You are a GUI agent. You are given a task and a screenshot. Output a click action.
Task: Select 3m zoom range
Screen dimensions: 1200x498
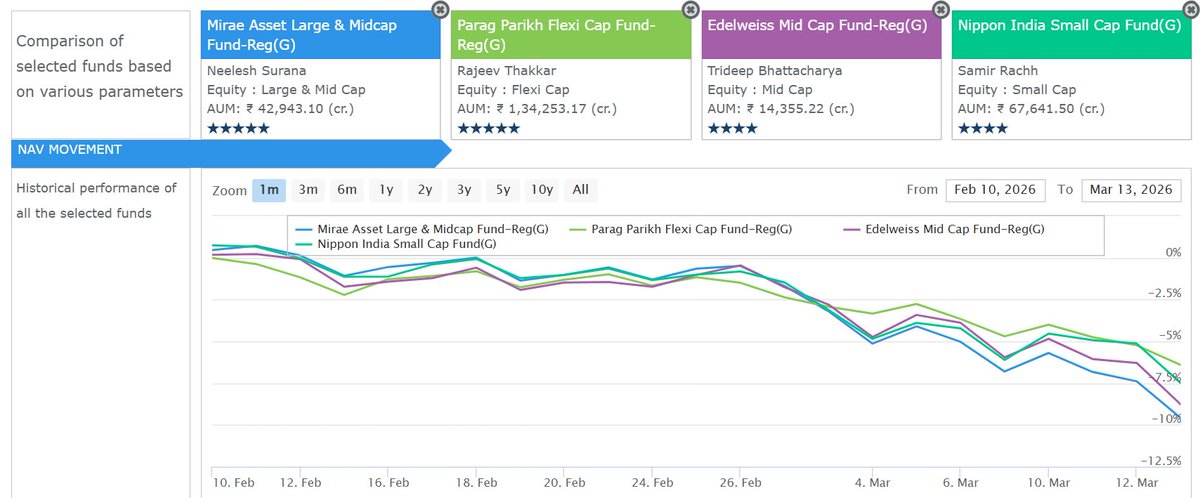pyautogui.click(x=308, y=190)
